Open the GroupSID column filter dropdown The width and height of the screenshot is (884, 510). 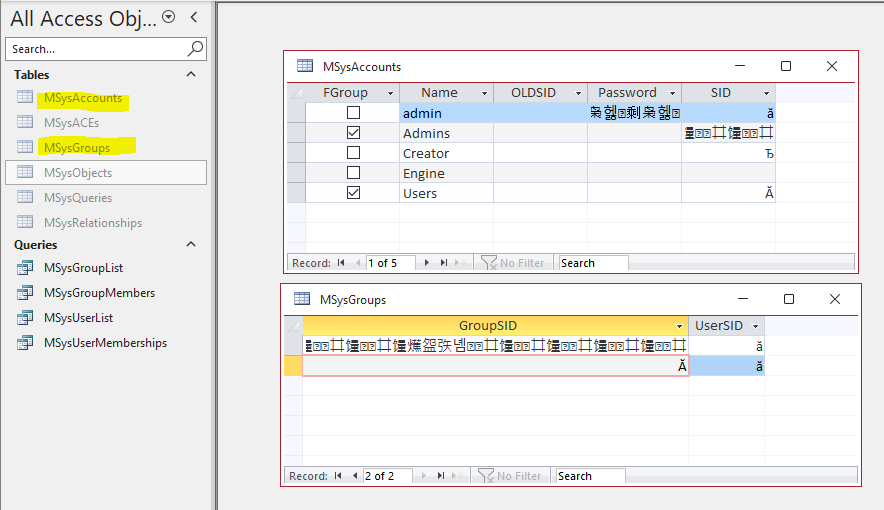[679, 326]
